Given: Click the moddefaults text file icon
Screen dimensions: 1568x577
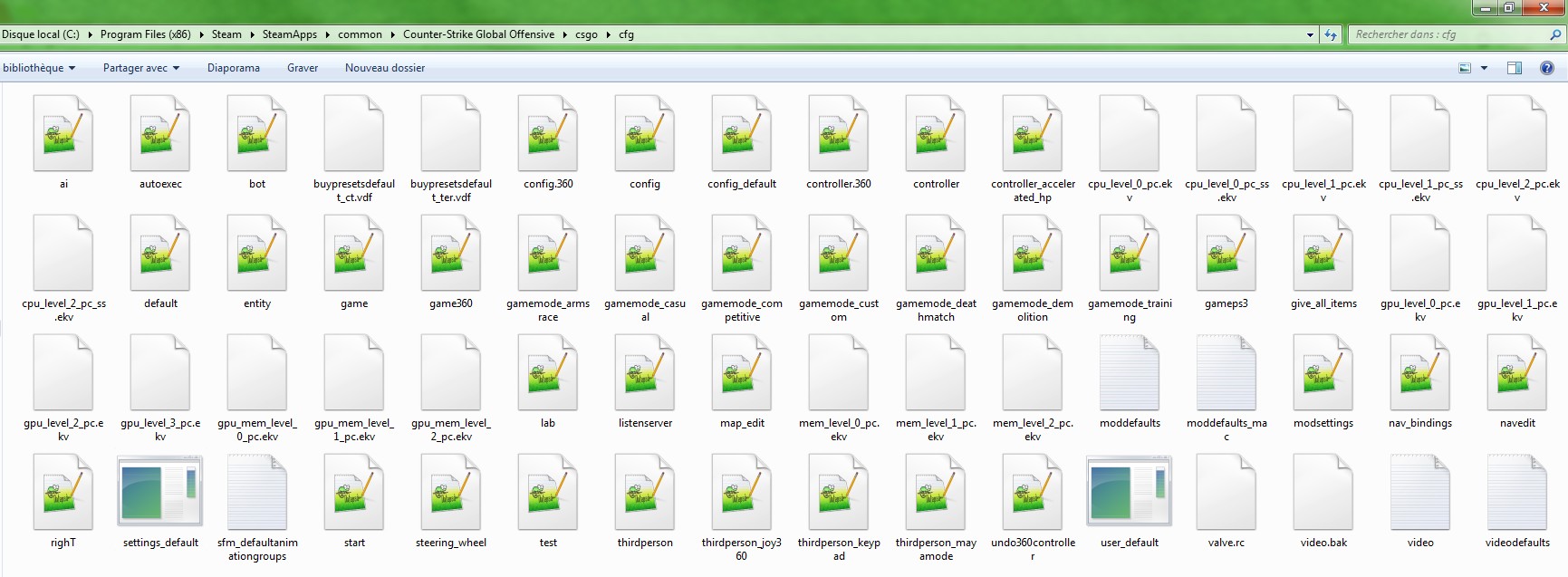Looking at the screenshot, I should (1130, 372).
